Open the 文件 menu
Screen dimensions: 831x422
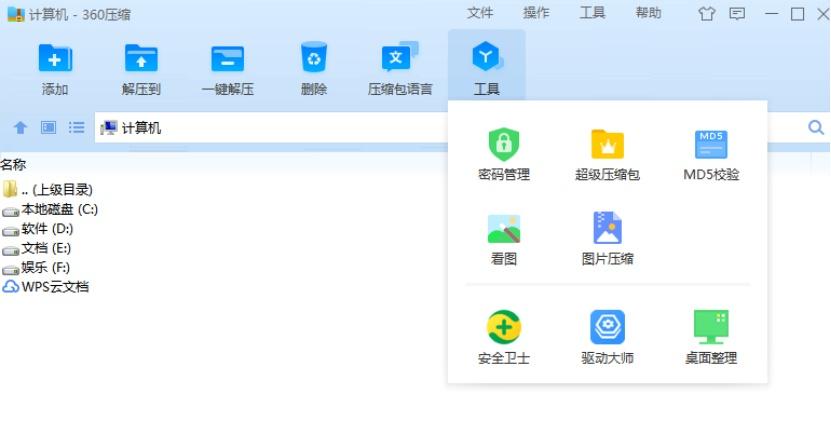coord(480,13)
